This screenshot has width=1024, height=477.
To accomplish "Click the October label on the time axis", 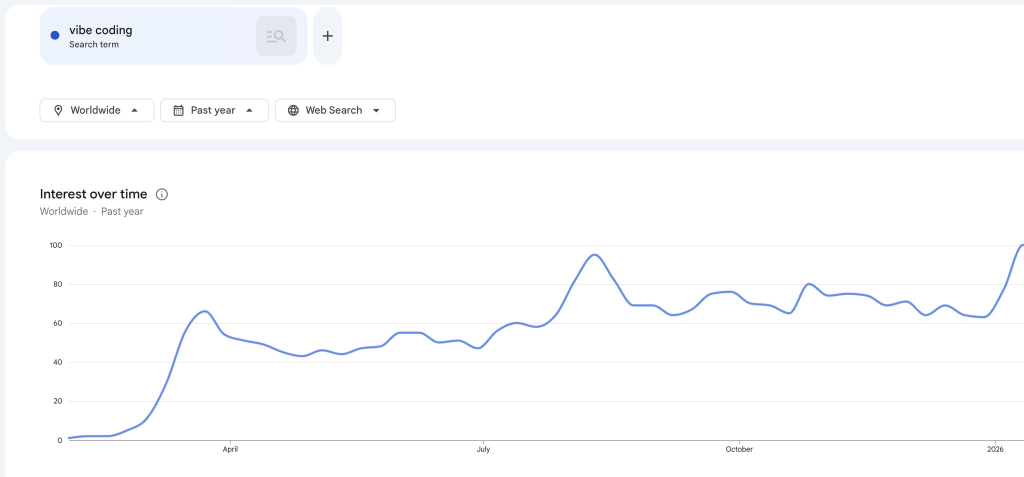I will point(739,450).
